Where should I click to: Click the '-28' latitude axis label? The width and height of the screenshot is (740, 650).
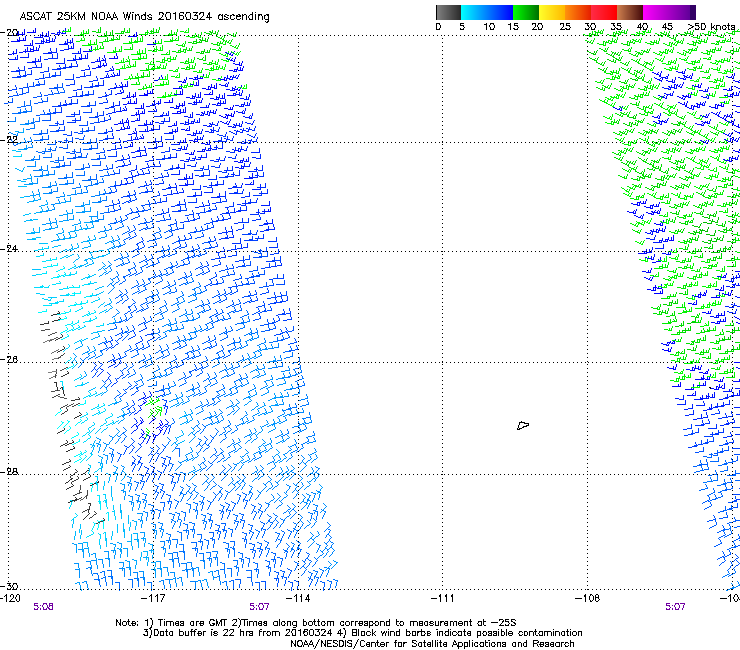point(10,472)
